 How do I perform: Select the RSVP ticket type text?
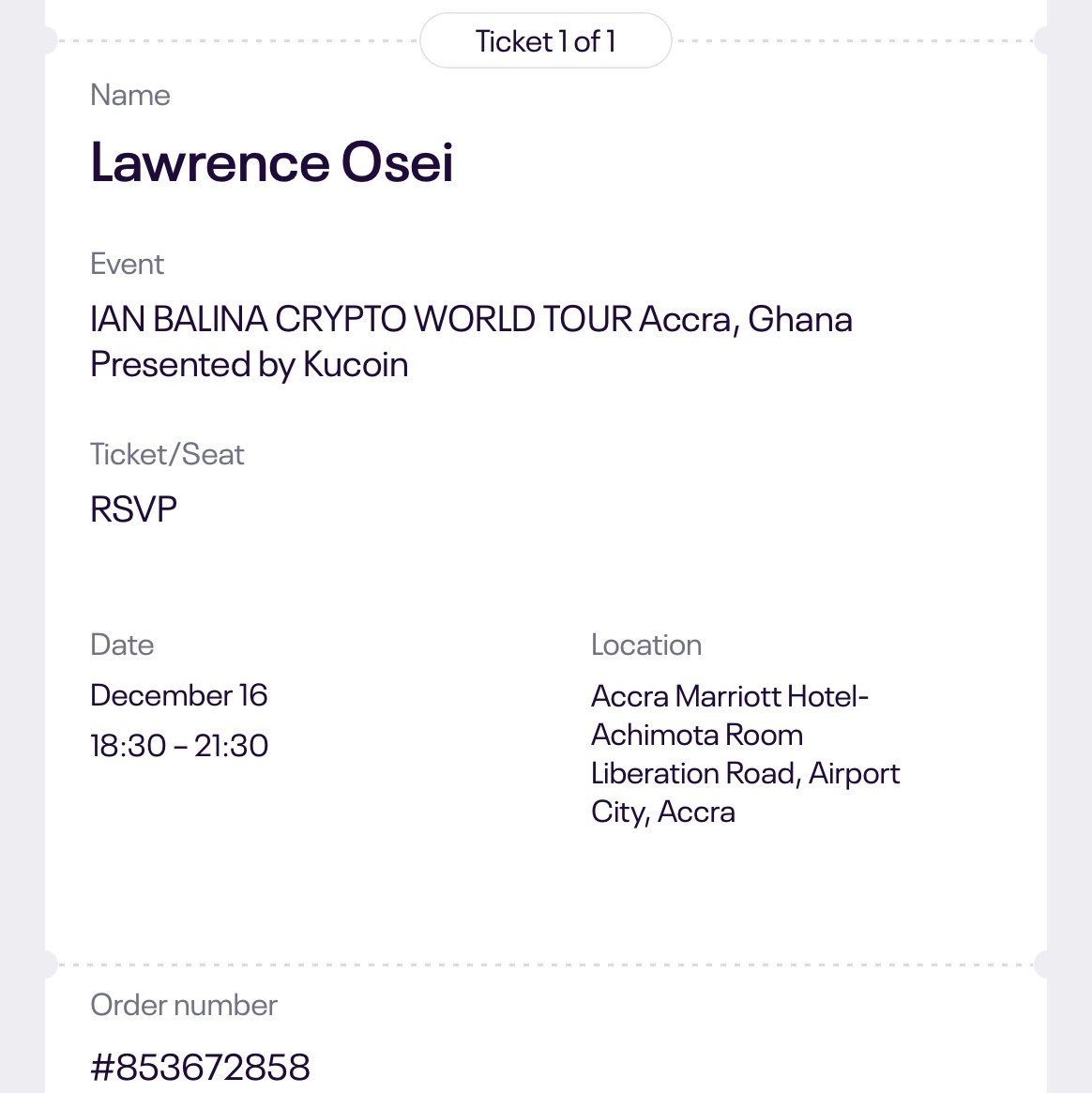(x=133, y=509)
